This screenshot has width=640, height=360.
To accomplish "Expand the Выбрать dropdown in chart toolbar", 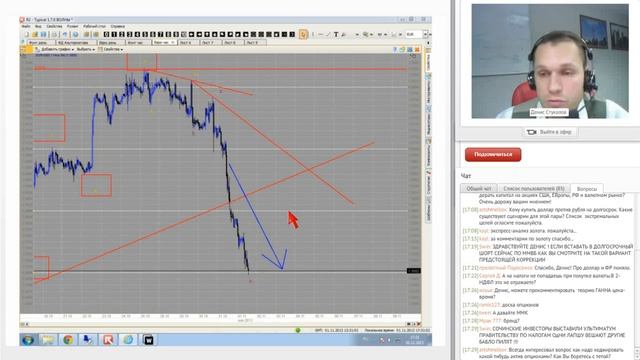I will tap(86, 49).
